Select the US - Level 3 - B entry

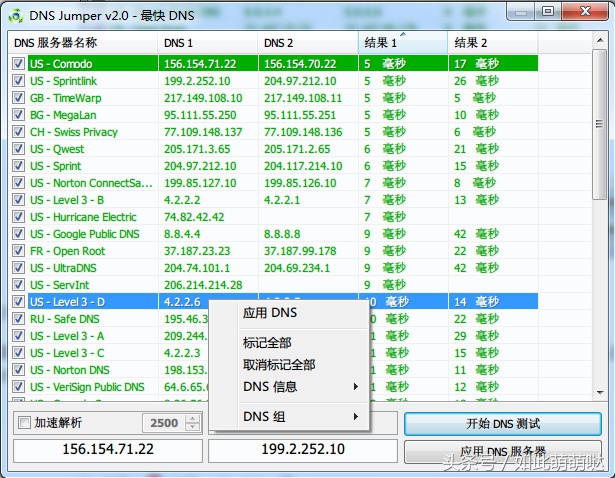point(67,200)
